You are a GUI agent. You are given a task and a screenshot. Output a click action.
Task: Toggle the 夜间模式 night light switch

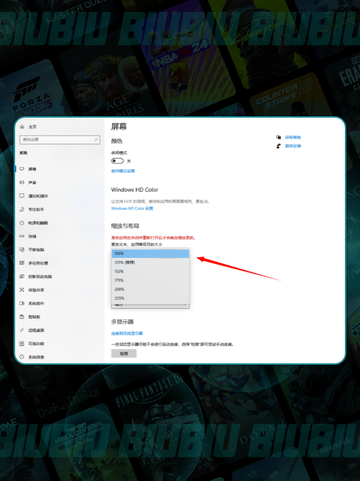117,161
